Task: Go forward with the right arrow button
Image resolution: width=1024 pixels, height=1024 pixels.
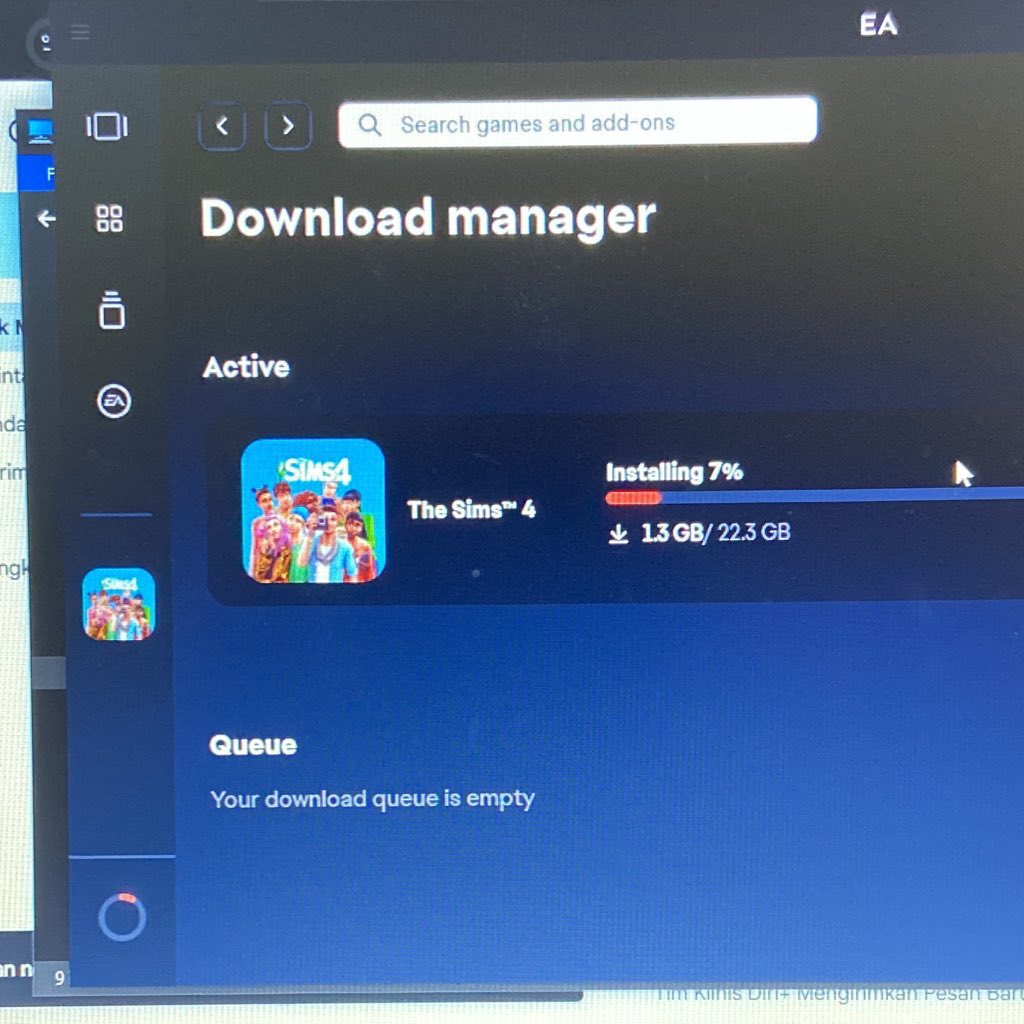Action: [x=288, y=125]
